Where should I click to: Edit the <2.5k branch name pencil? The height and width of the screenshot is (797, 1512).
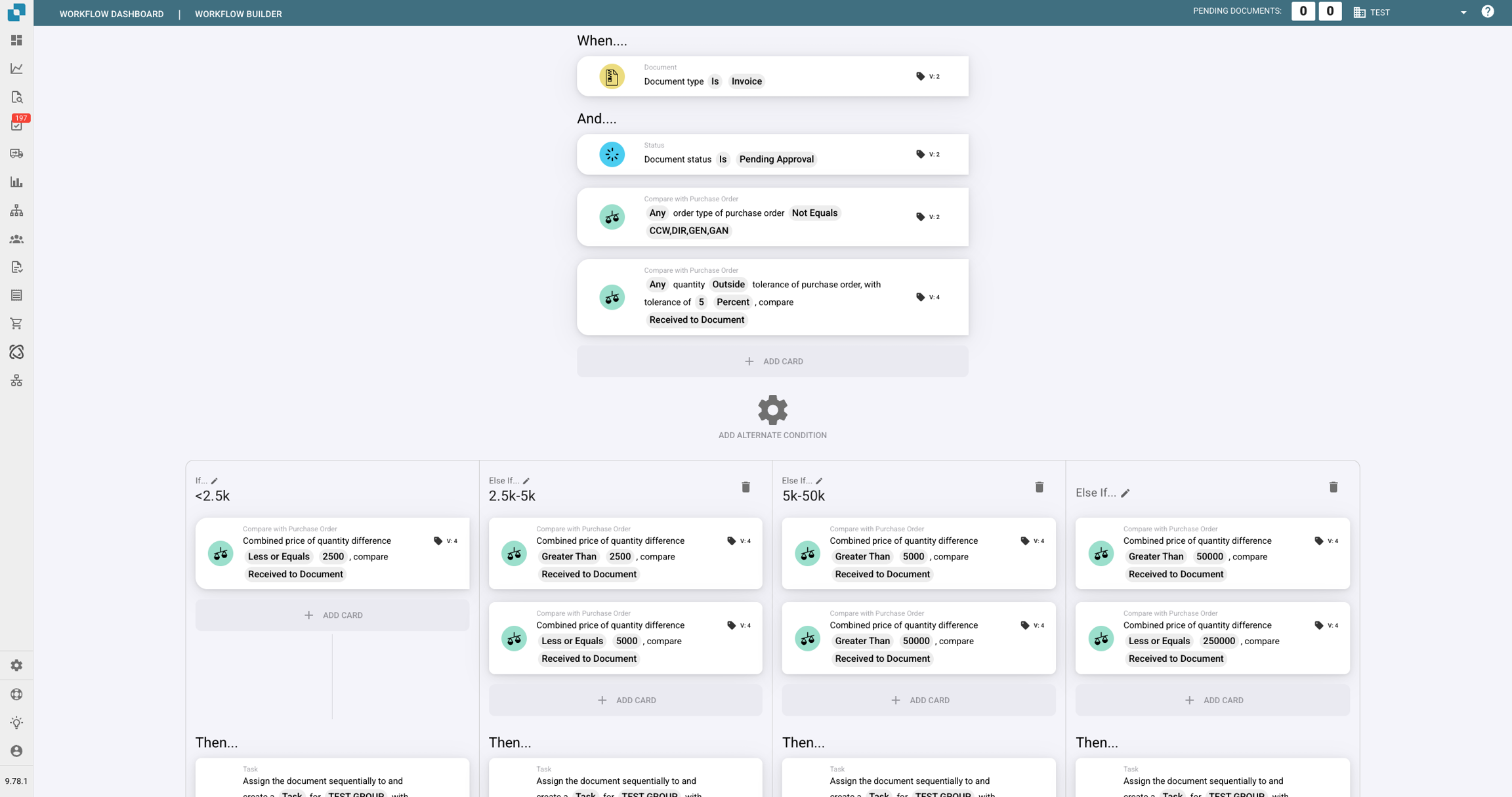point(215,481)
